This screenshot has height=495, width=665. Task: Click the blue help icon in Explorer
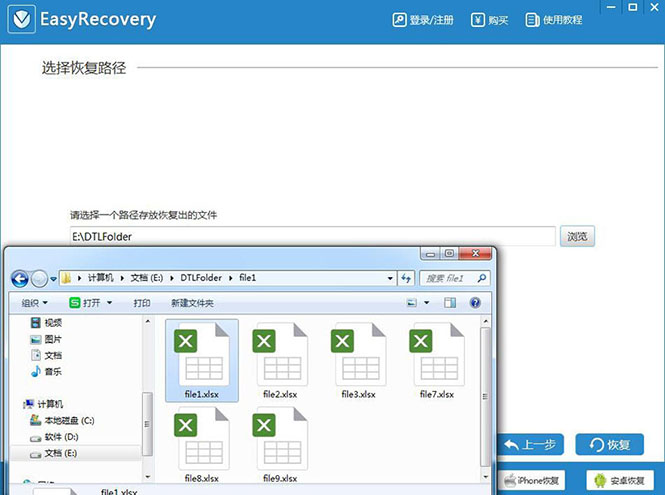point(475,303)
